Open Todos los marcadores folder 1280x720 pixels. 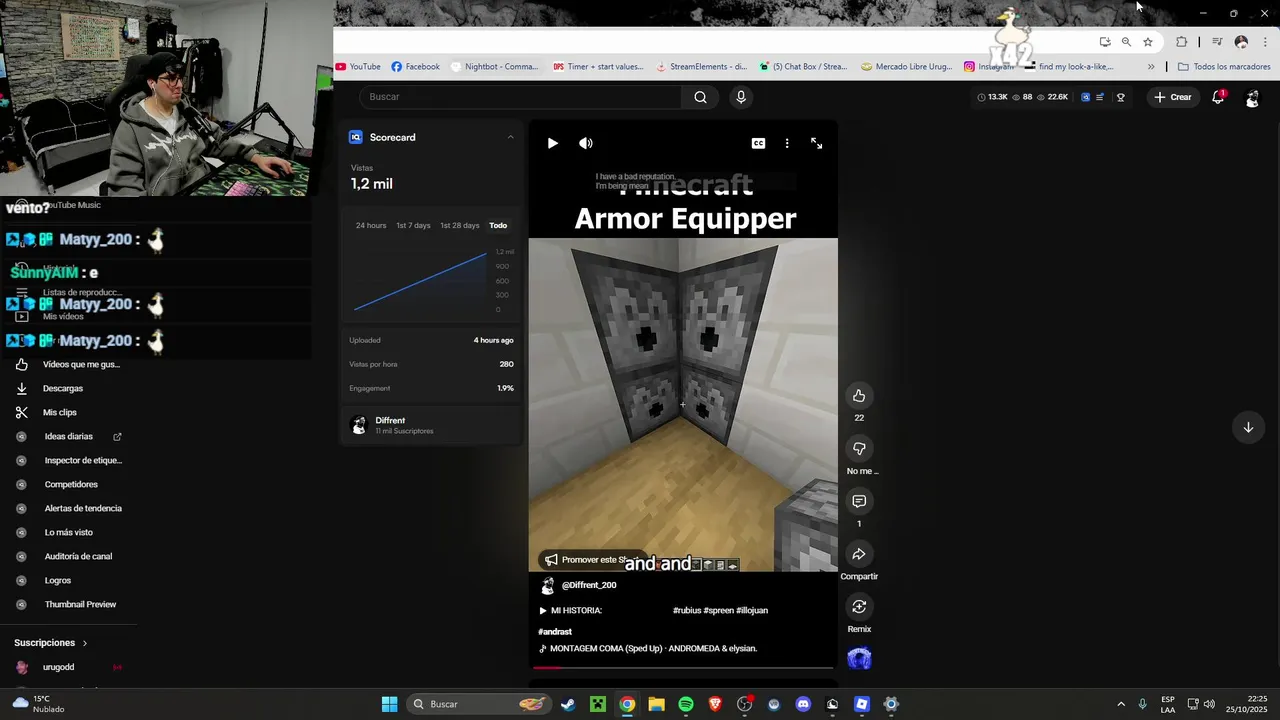pyautogui.click(x=1224, y=67)
